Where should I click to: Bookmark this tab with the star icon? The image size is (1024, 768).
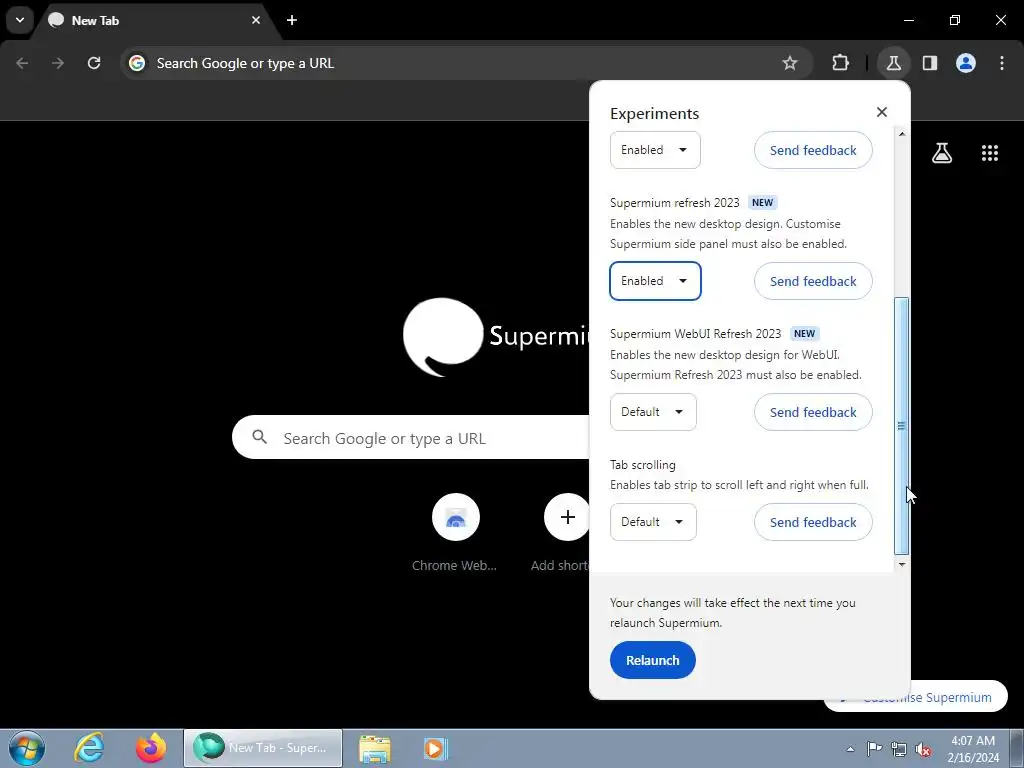click(x=790, y=63)
